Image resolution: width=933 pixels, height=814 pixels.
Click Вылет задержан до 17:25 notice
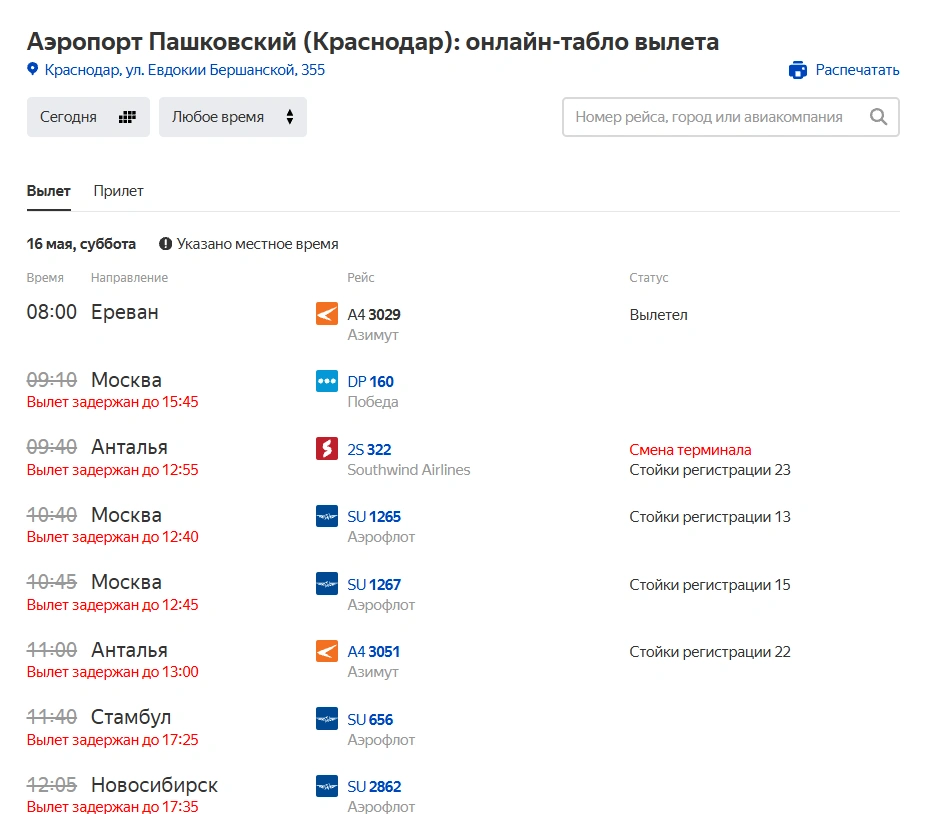pos(112,740)
